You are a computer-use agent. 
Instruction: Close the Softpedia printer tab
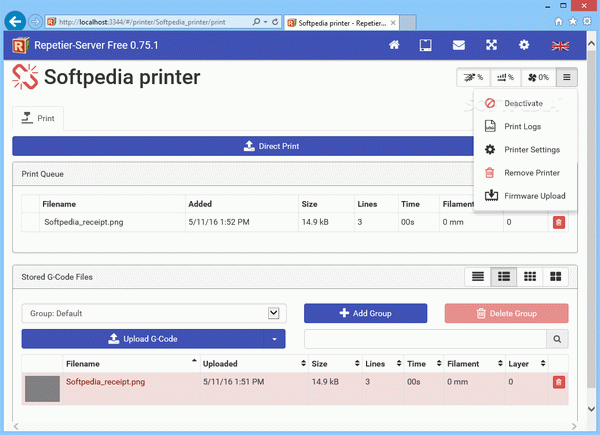[393, 23]
